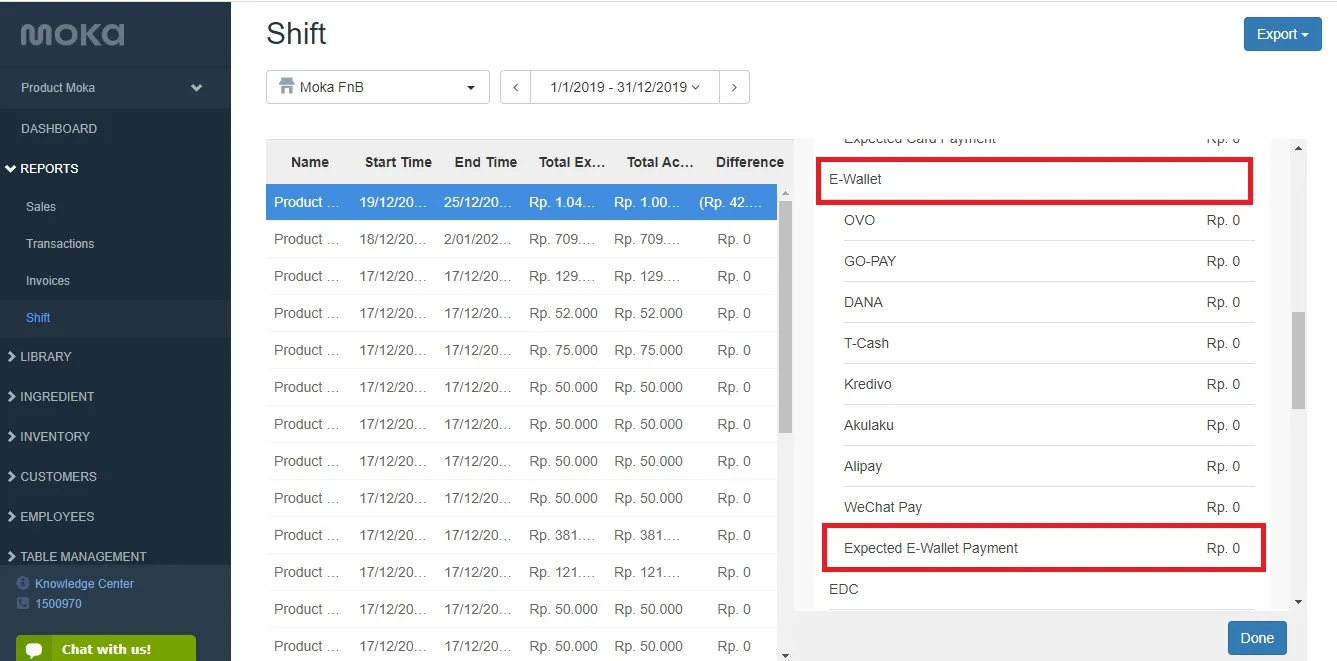Open the Export dropdown
The height and width of the screenshot is (661, 1337).
coord(1283,34)
